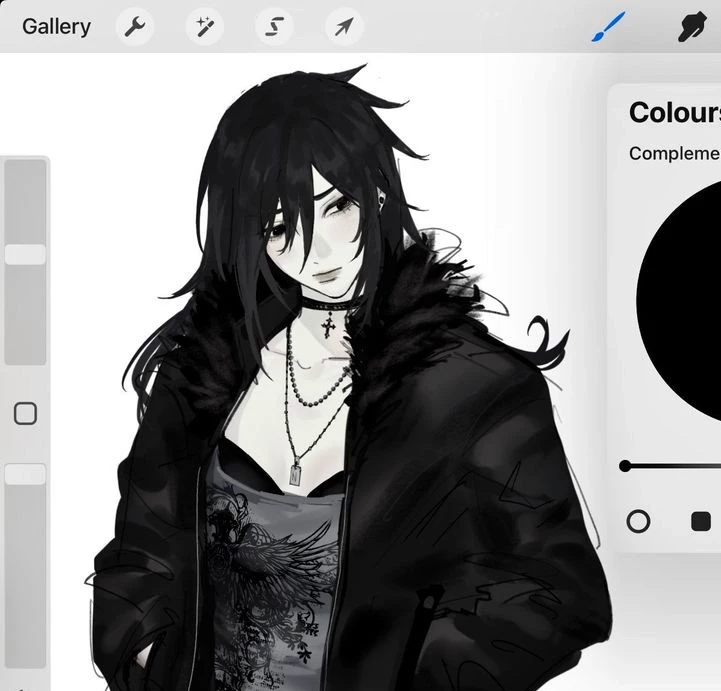The width and height of the screenshot is (721, 691).
Task: Select the Smudge finger tool
Action: [x=691, y=27]
